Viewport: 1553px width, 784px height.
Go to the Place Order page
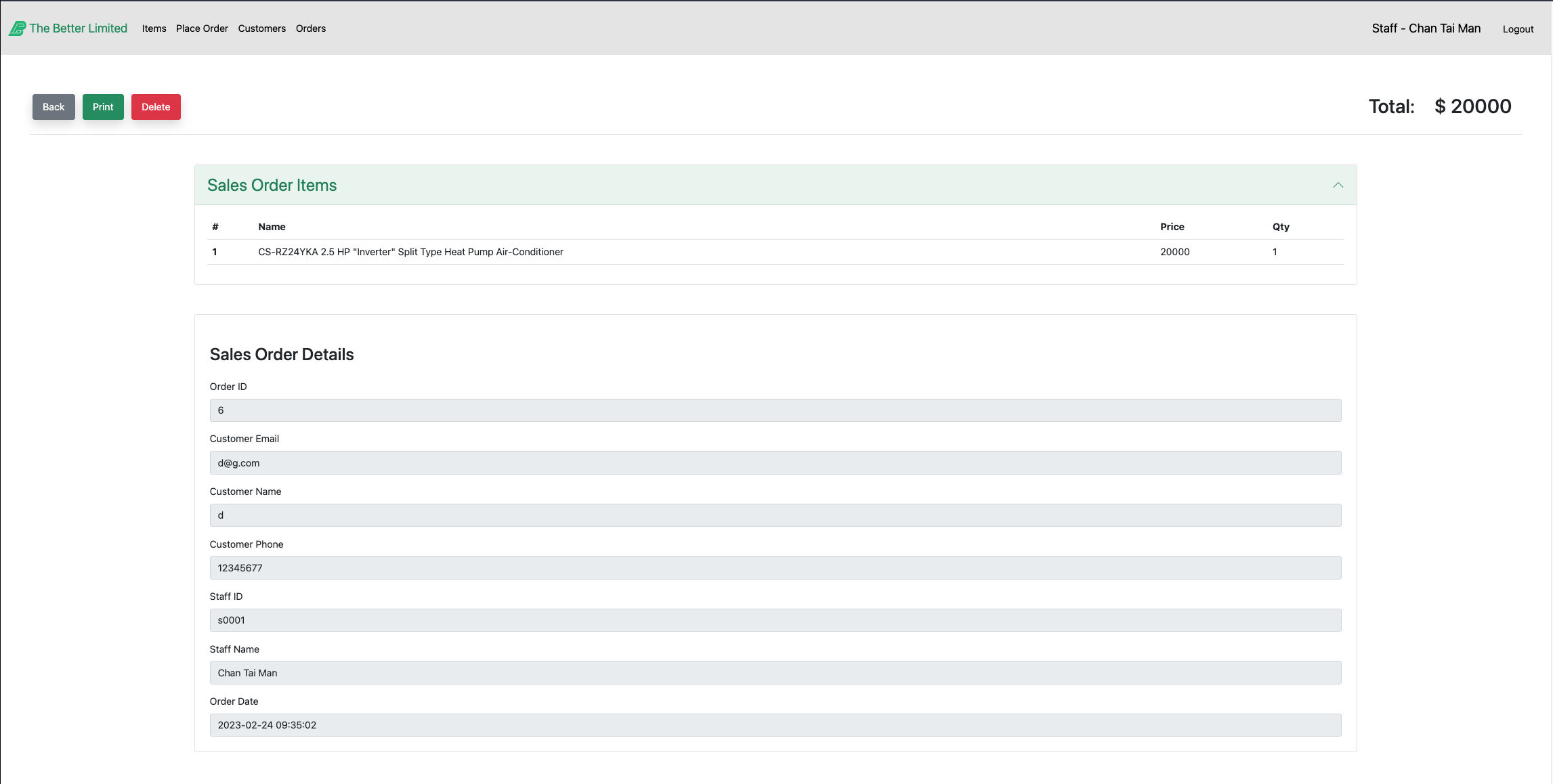coord(202,28)
